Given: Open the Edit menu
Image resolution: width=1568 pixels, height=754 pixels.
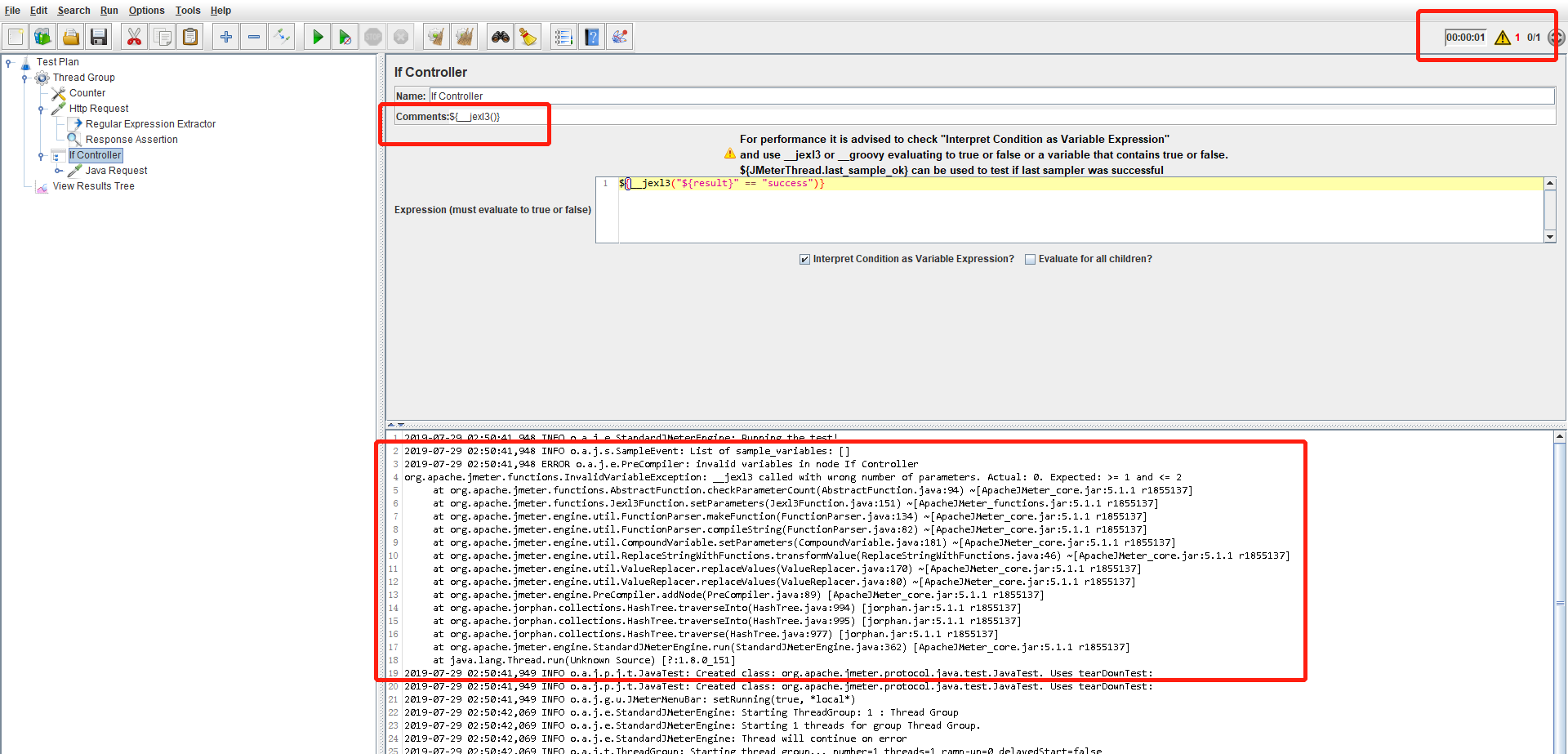Looking at the screenshot, I should tap(38, 11).
